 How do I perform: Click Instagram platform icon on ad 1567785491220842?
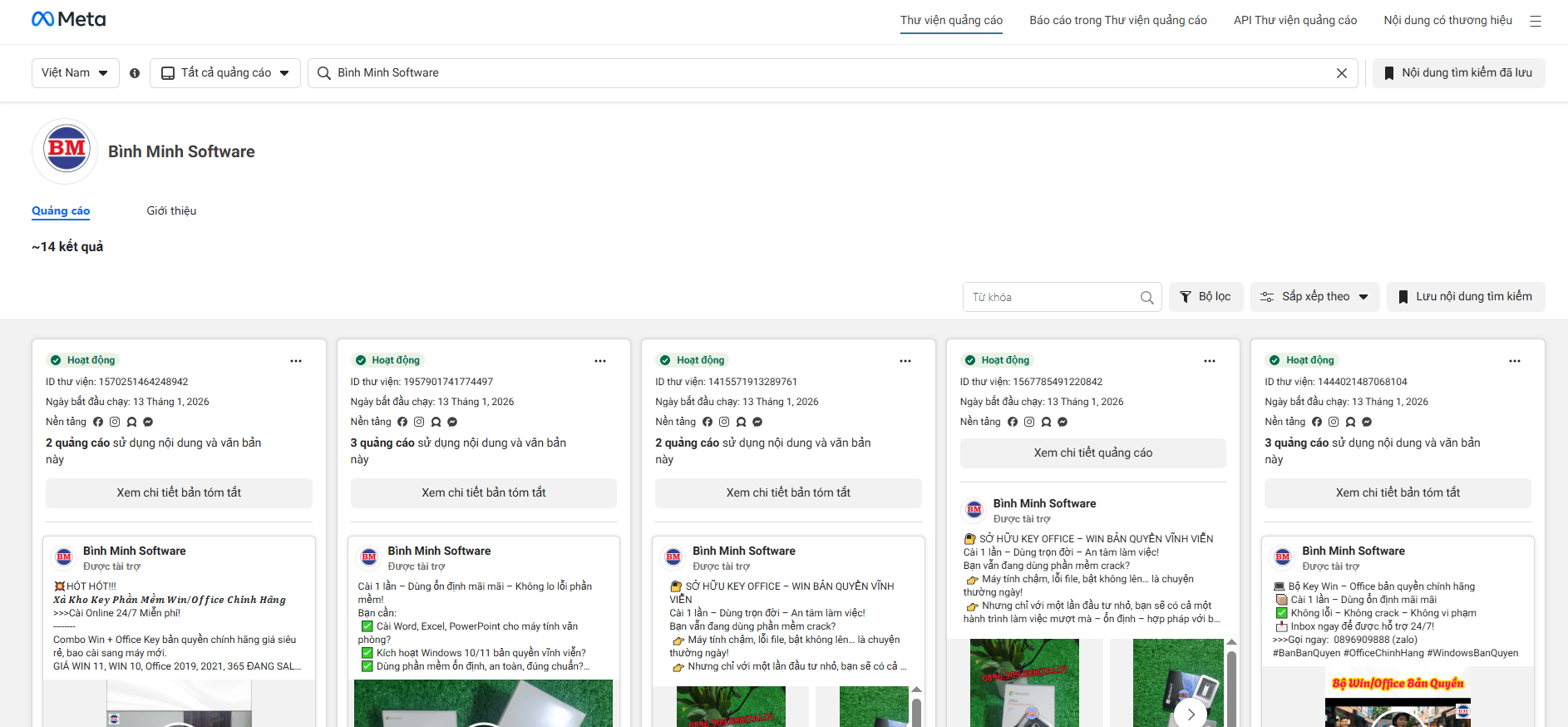pyautogui.click(x=1029, y=422)
